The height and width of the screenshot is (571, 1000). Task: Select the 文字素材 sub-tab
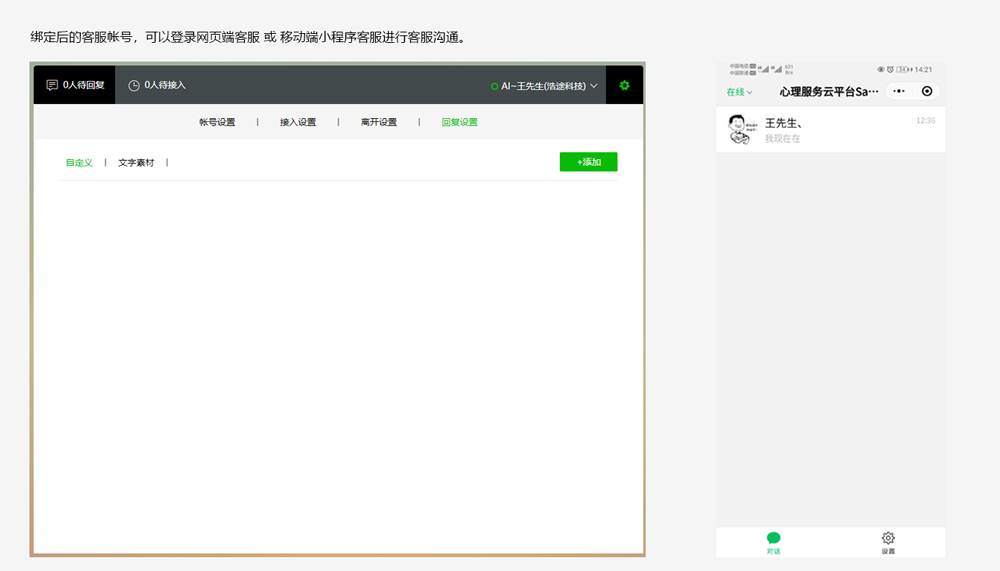[x=136, y=163]
